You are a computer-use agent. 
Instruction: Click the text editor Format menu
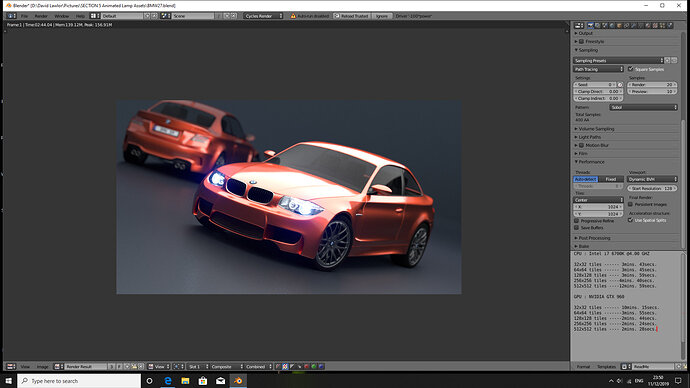[584, 366]
